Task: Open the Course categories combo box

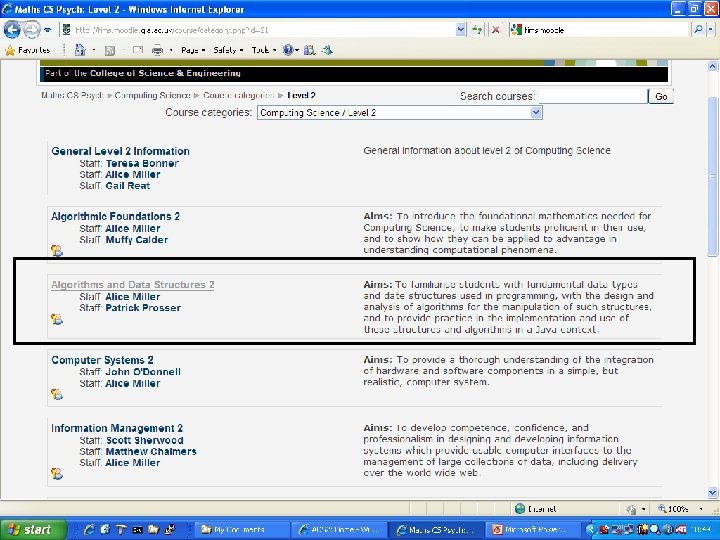Action: 399,112
